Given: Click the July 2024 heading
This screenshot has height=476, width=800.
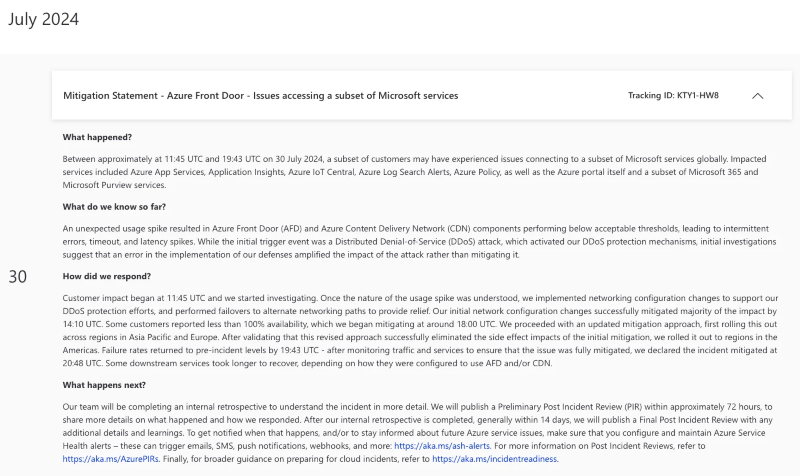Looking at the screenshot, I should coord(43,19).
